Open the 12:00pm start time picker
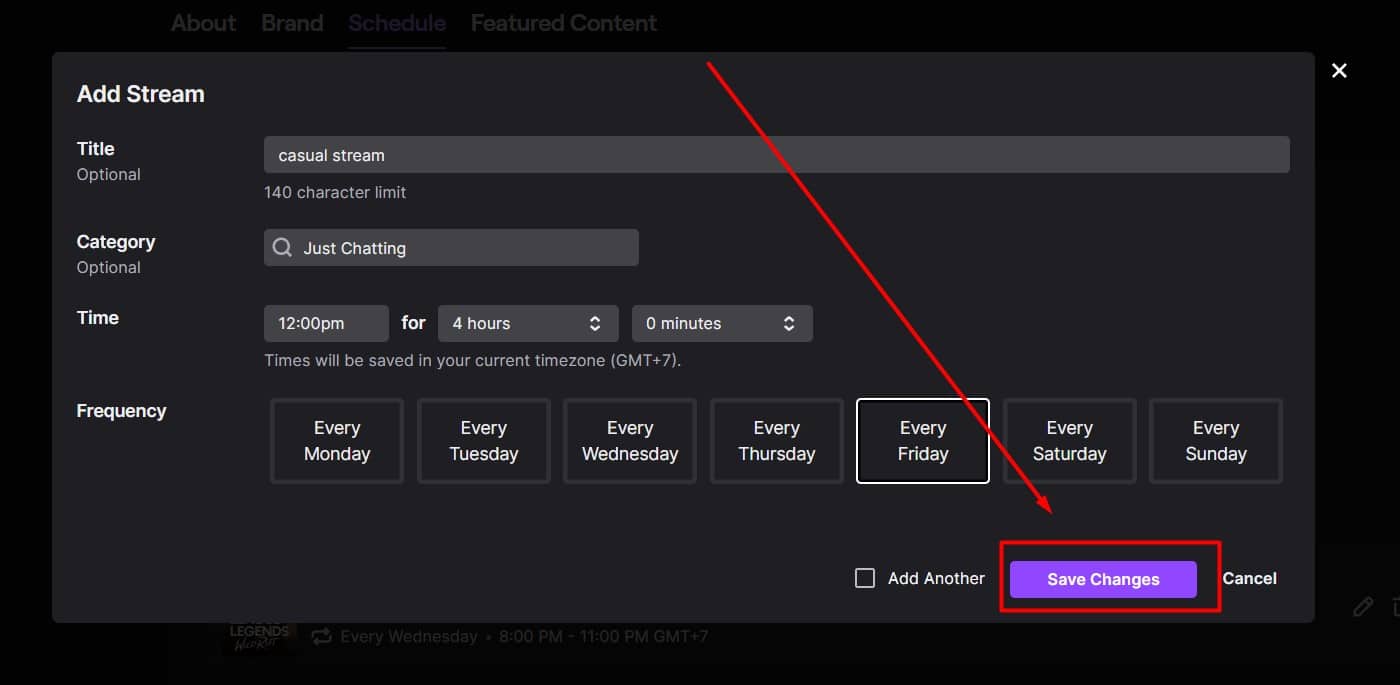Screen dimensions: 1400x685 pos(326,323)
